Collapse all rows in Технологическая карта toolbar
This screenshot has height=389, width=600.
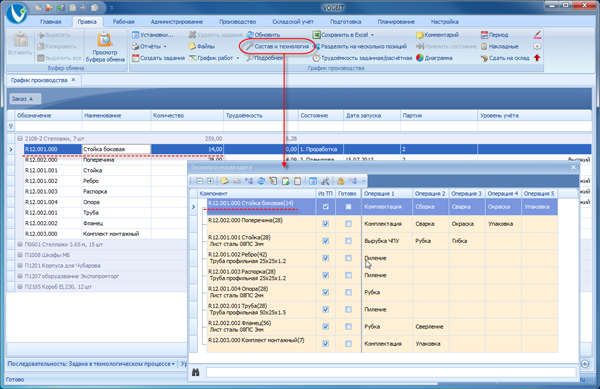pyautogui.click(x=199, y=181)
